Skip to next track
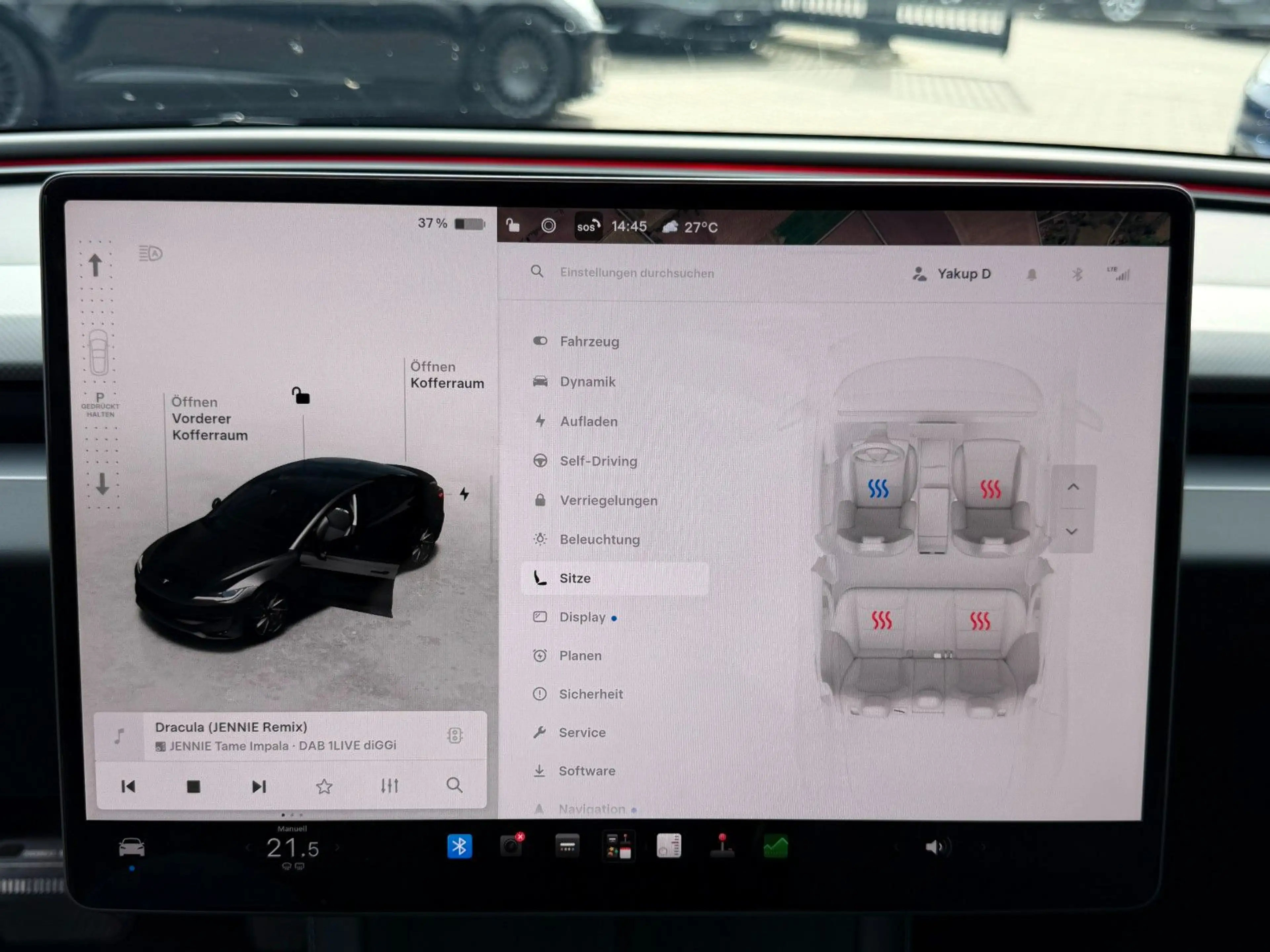The width and height of the screenshot is (1270, 952). coord(259,786)
